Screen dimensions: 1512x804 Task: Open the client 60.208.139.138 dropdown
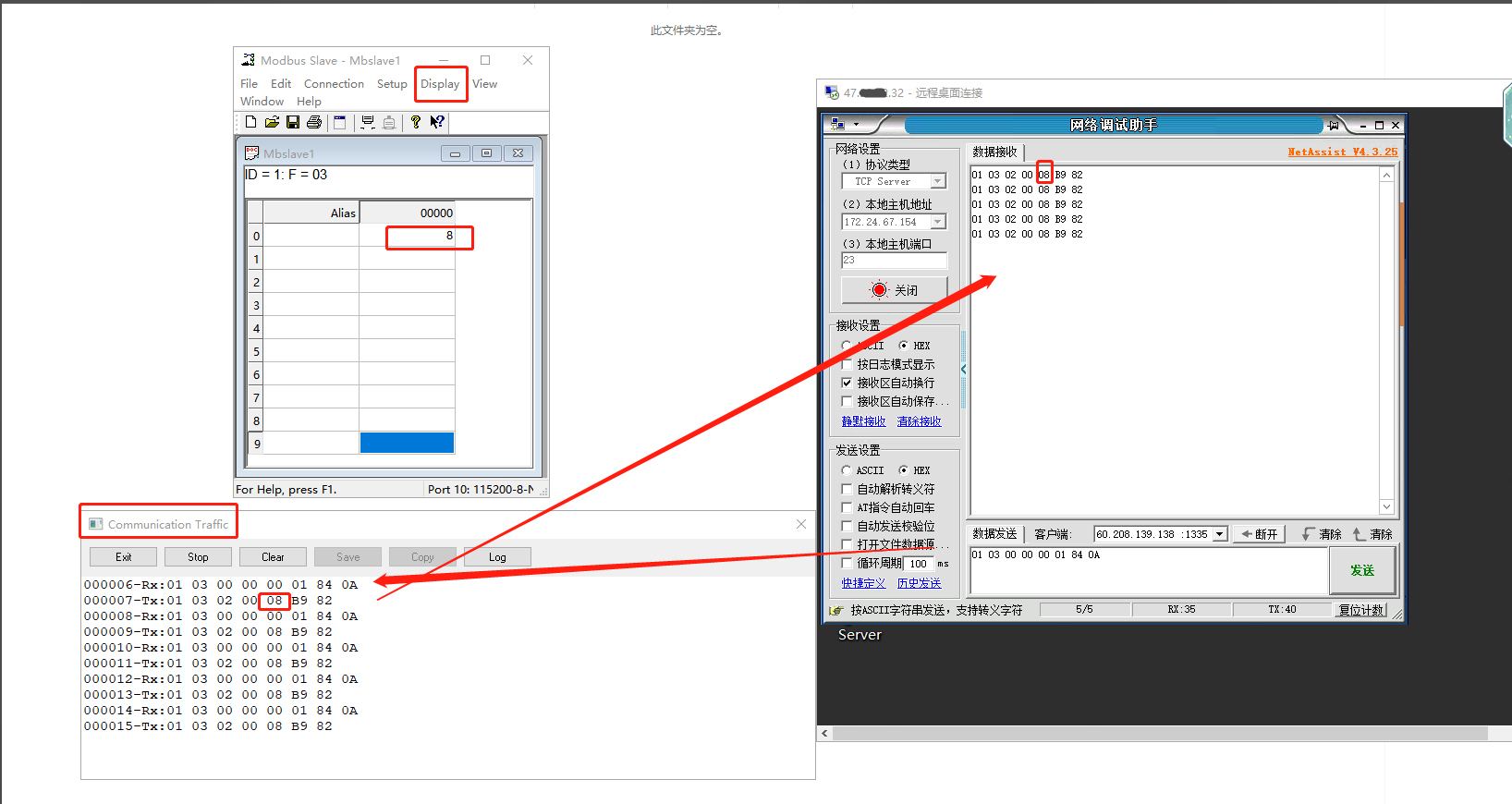[1220, 534]
